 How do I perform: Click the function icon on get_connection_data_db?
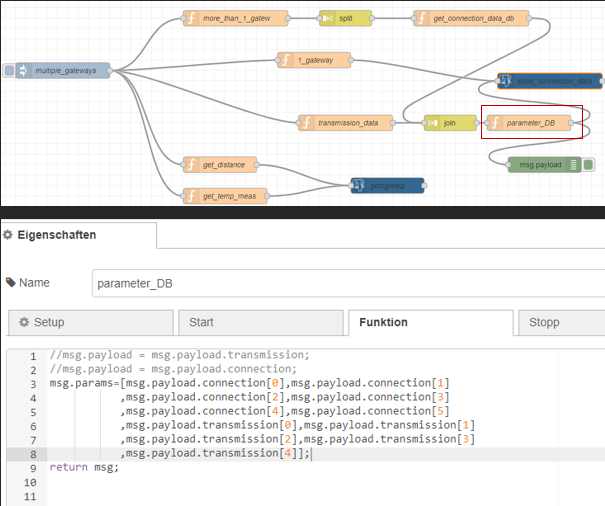pos(421,18)
